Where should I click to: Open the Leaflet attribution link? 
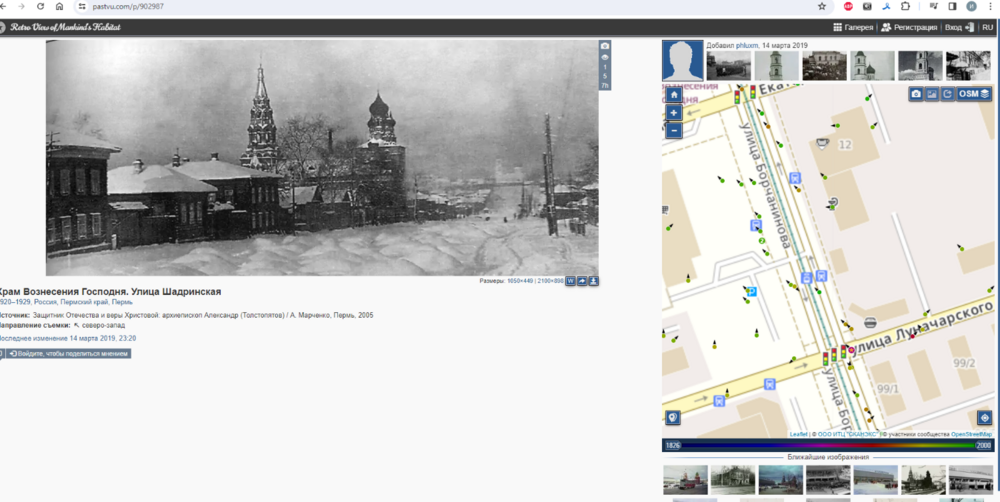pyautogui.click(x=798, y=434)
